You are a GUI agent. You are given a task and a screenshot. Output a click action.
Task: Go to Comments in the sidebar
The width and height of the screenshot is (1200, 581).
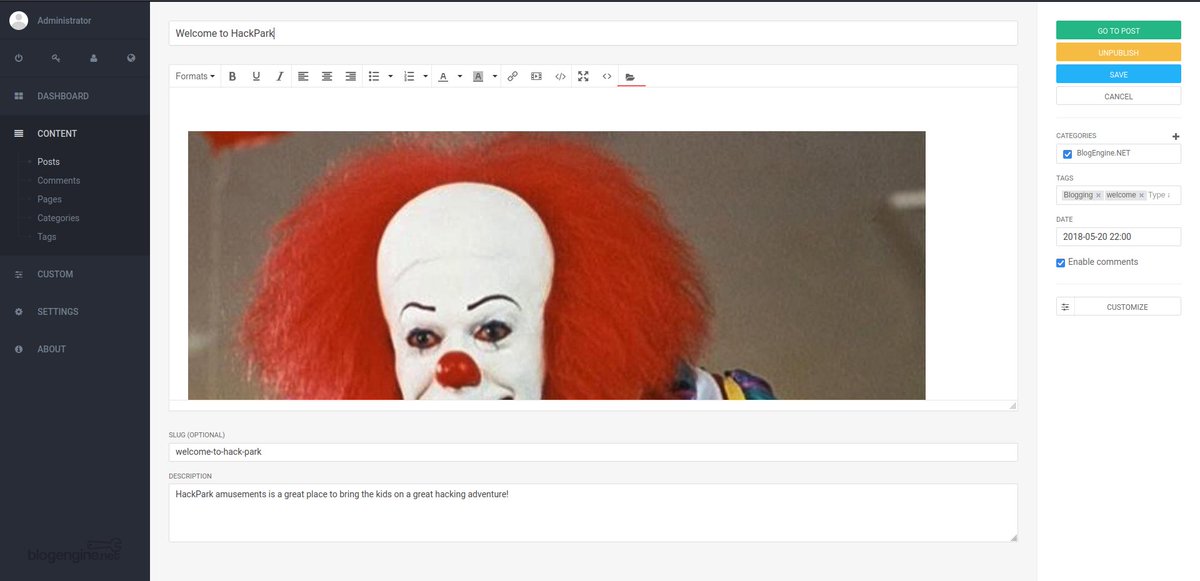click(59, 181)
